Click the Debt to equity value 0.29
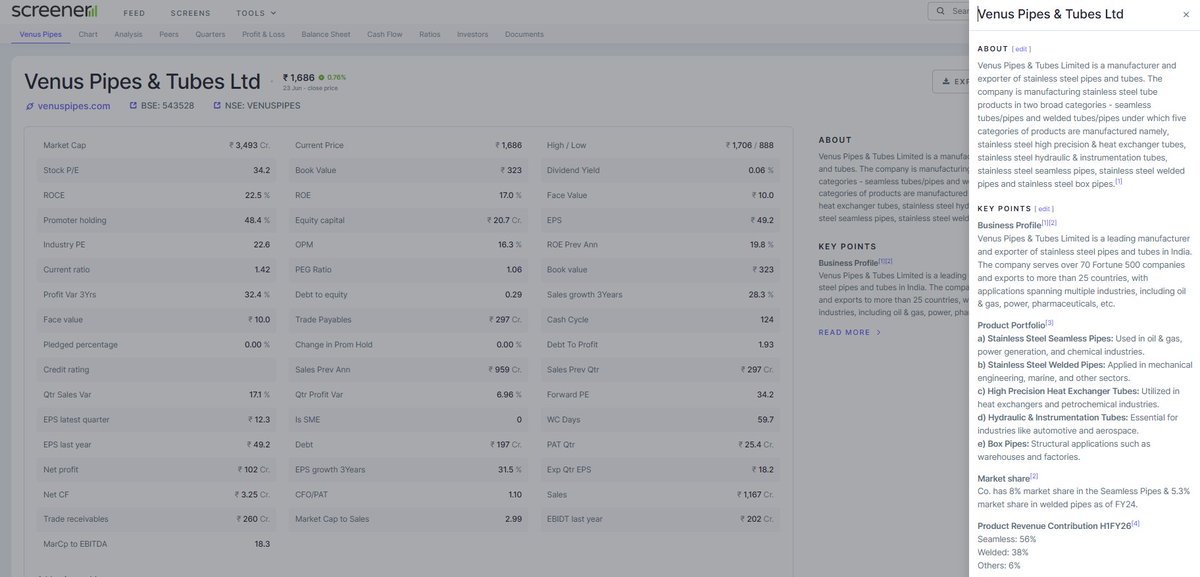The image size is (1200, 577). pos(514,295)
